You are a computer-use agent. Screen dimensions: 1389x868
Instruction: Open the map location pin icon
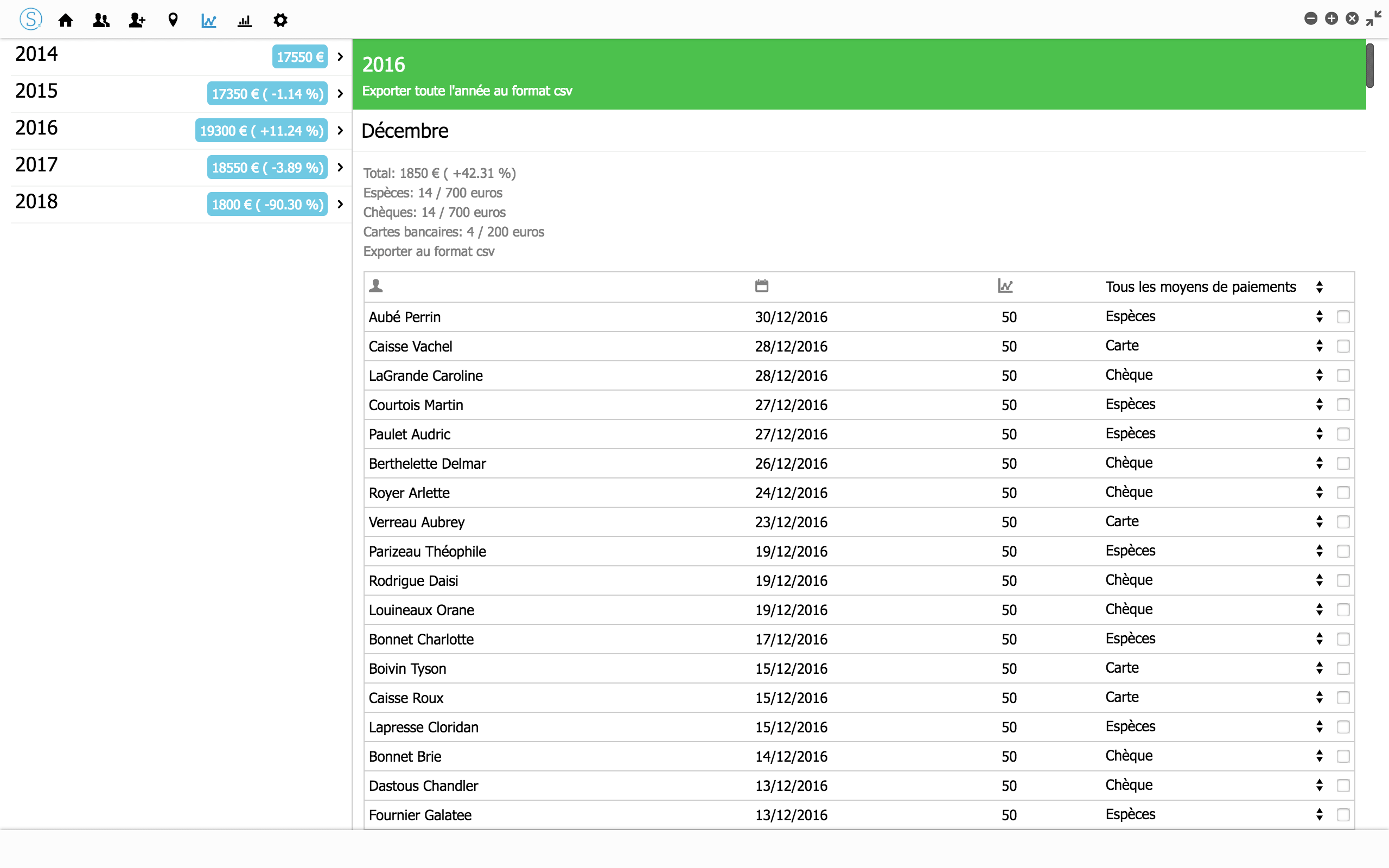[x=173, y=21]
